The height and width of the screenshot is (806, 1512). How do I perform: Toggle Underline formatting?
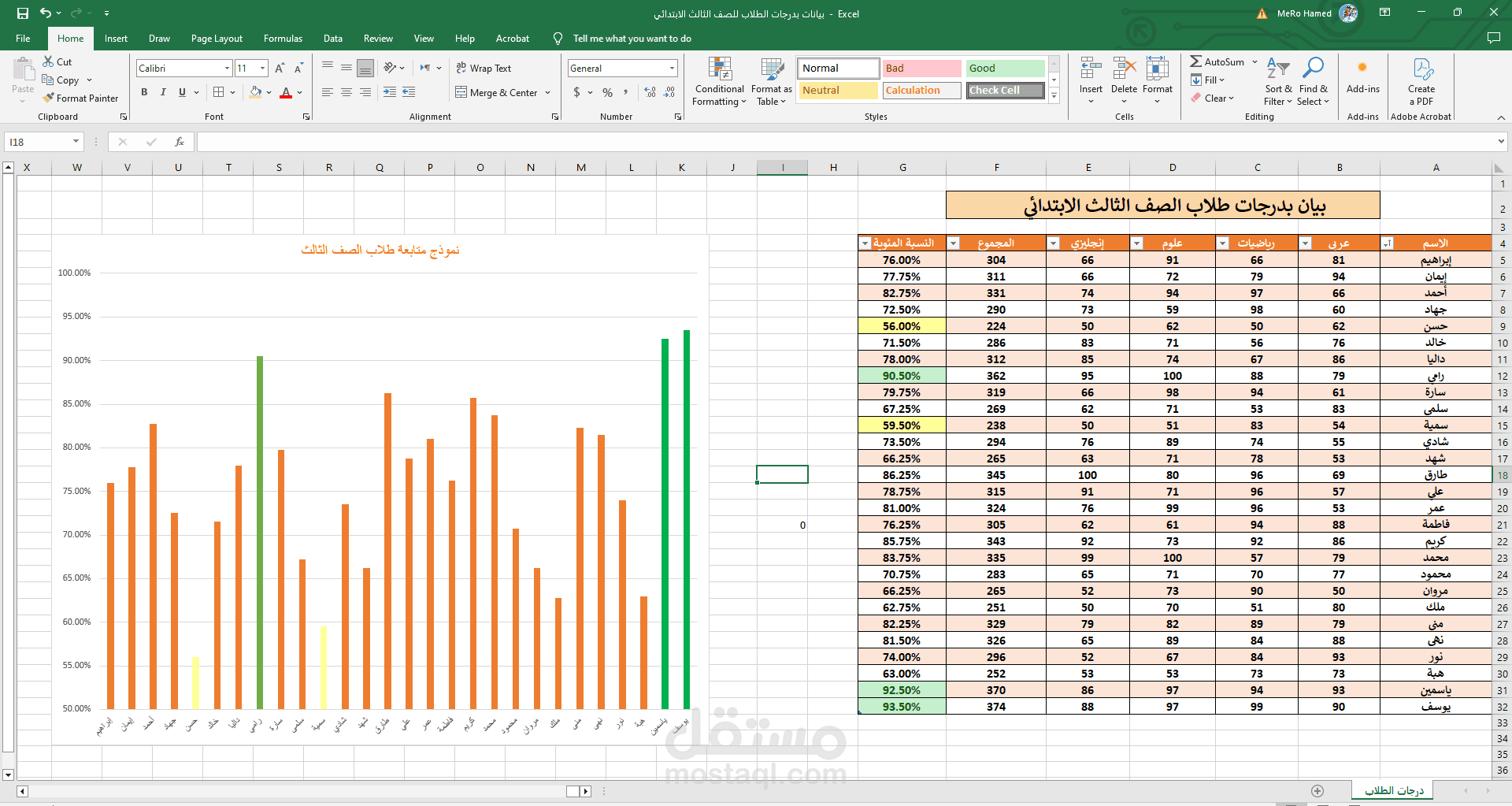click(x=182, y=92)
